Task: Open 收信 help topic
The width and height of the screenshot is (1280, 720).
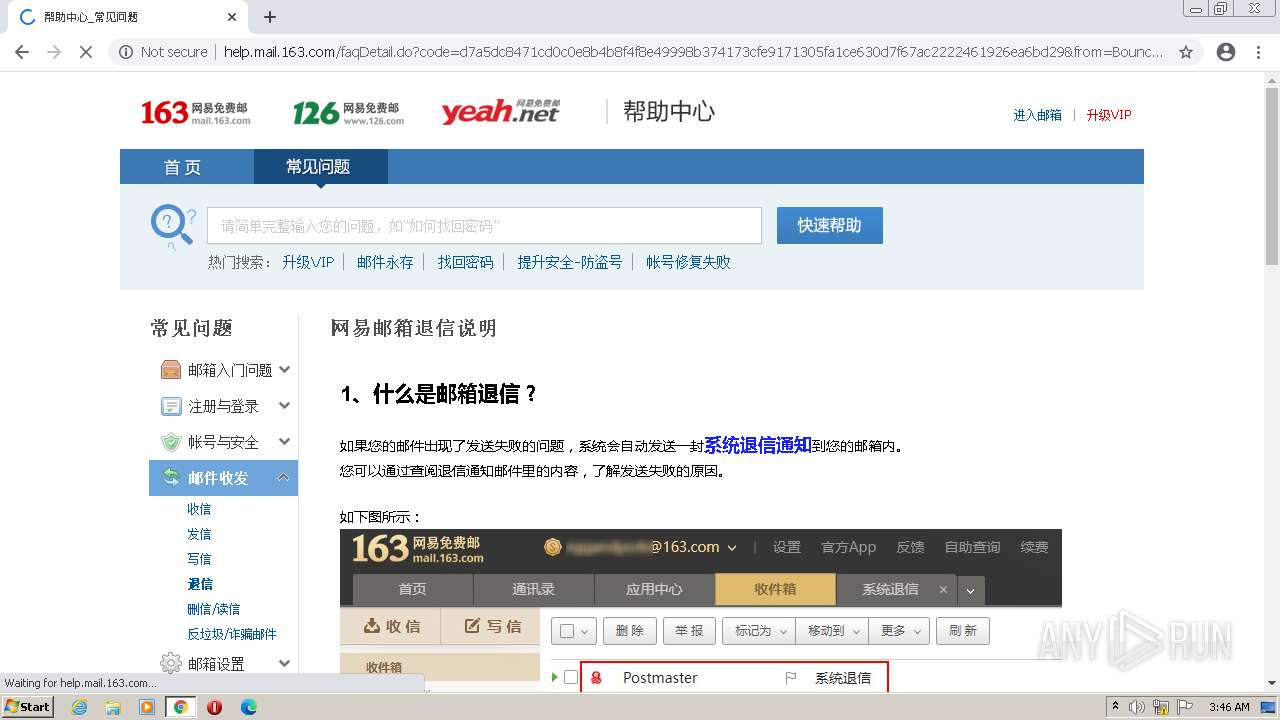Action: 199,509
